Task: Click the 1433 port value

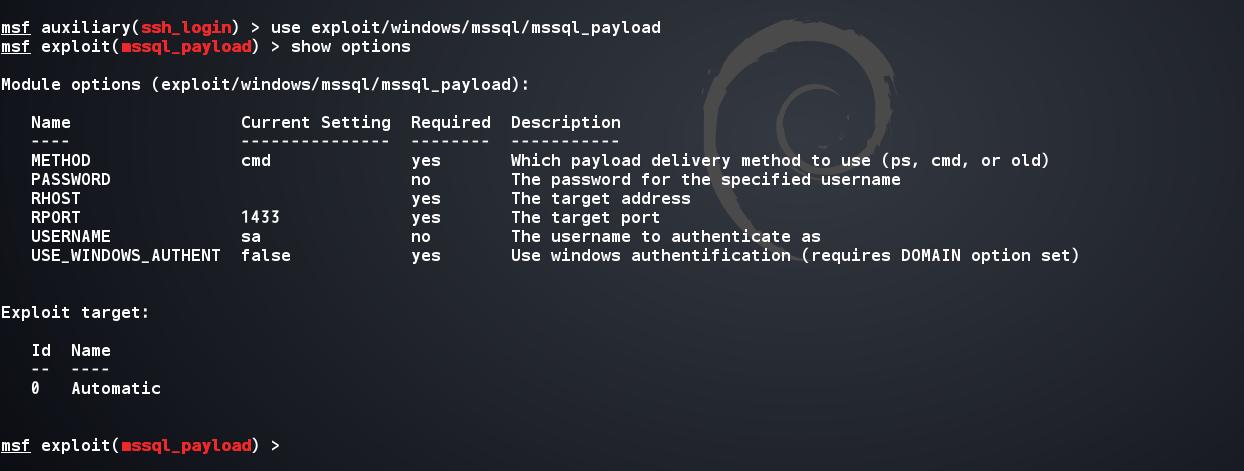Action: [260, 218]
